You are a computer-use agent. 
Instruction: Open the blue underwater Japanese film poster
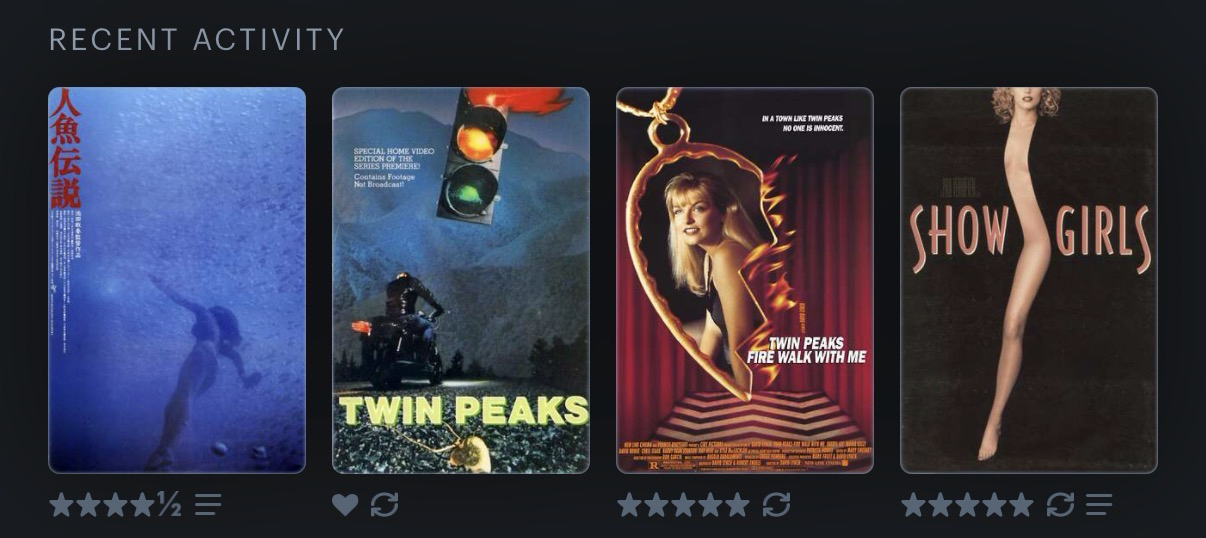pos(177,280)
